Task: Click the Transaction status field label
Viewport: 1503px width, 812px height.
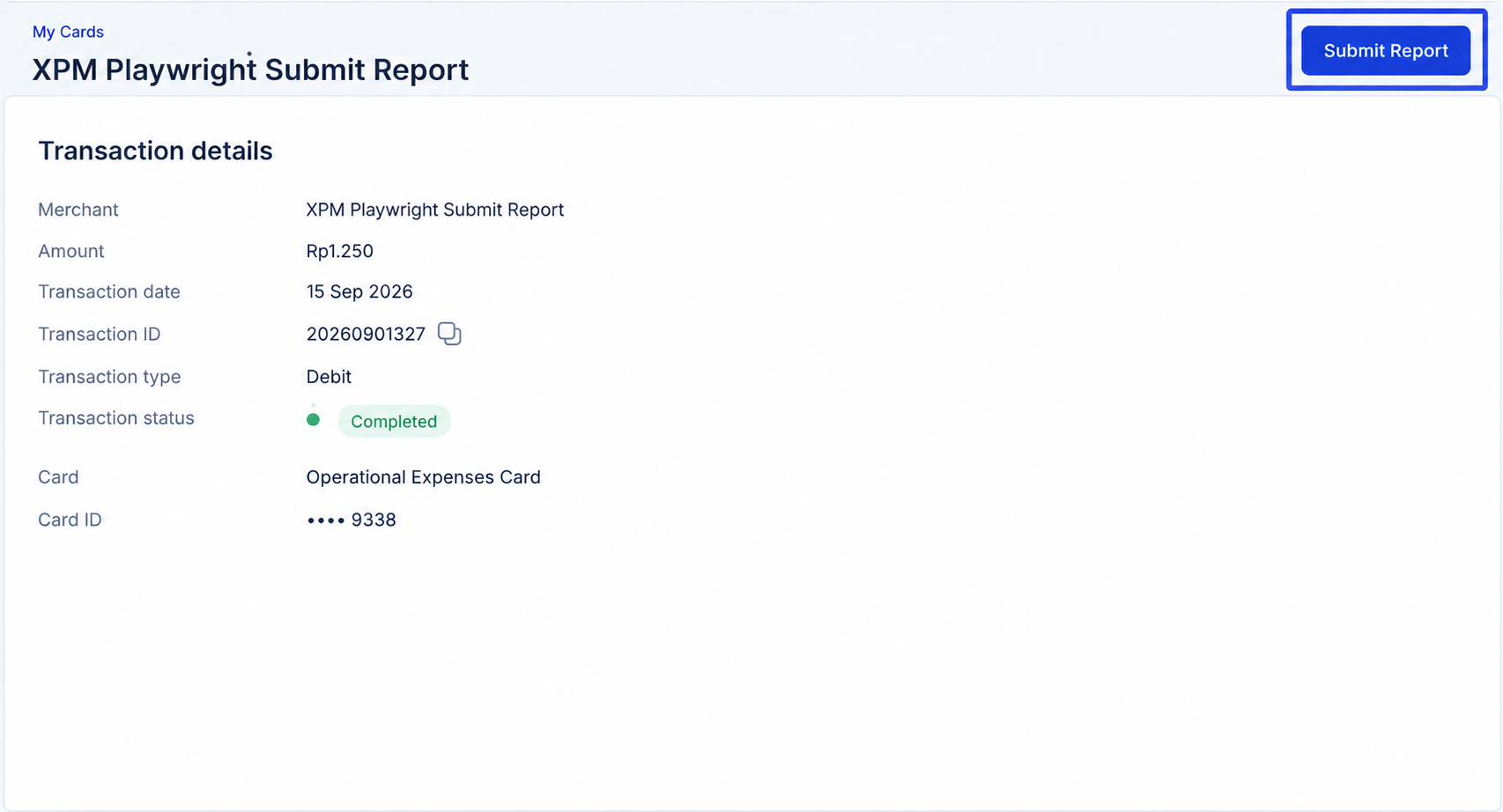Action: pyautogui.click(x=115, y=417)
